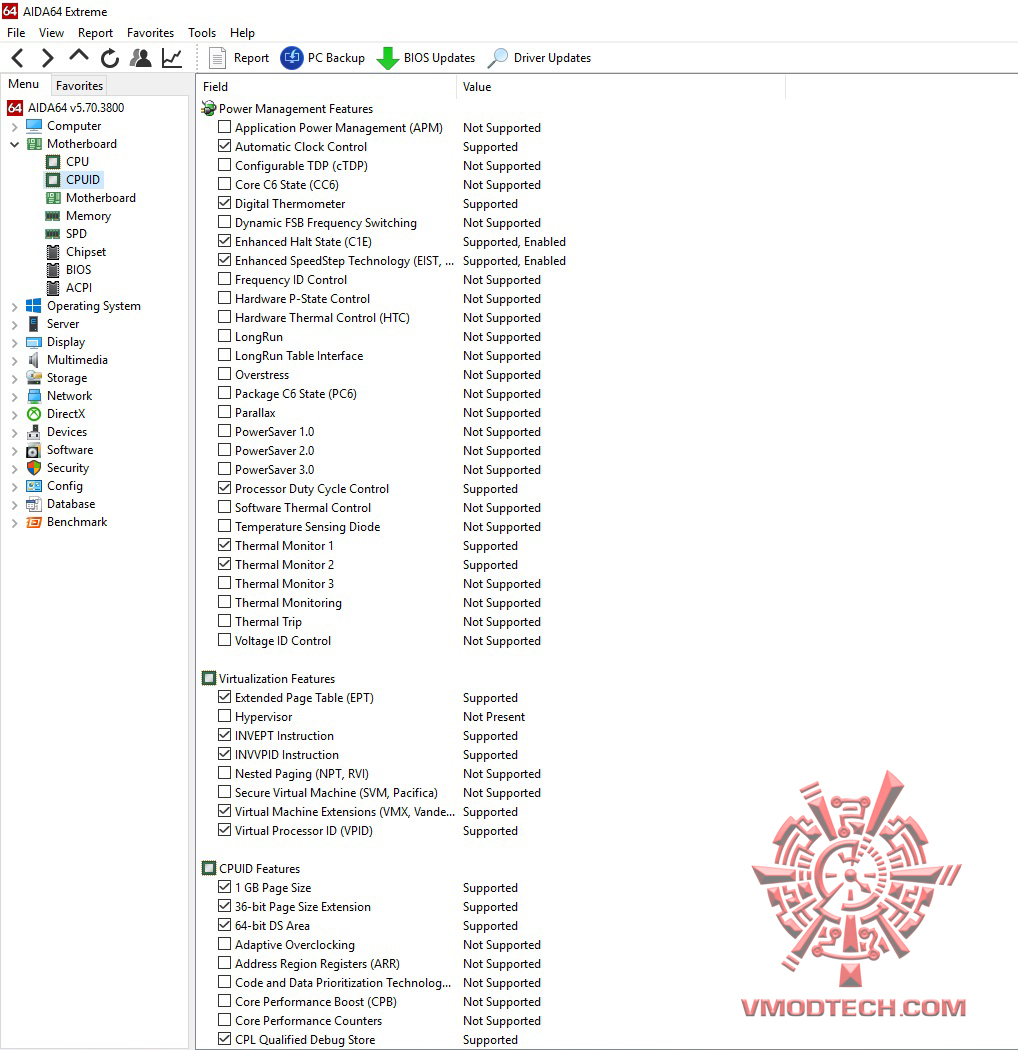Open the user management silhouette icon in the toolbar

click(x=141, y=58)
